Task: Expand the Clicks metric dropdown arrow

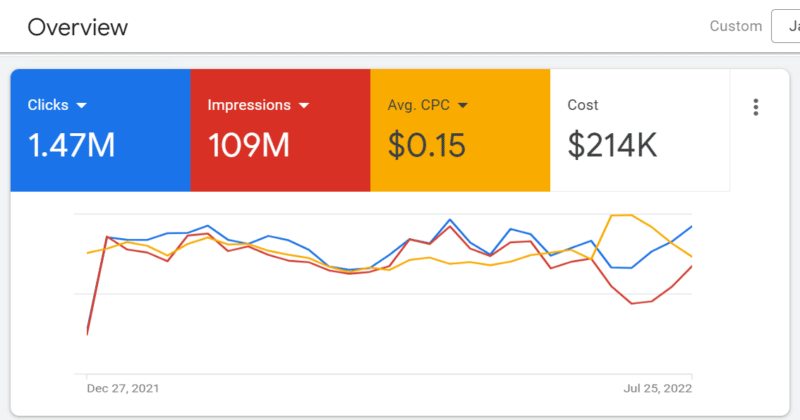Action: click(82, 105)
